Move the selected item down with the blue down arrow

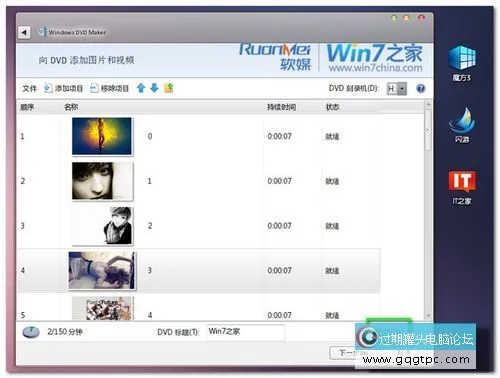click(x=154, y=88)
